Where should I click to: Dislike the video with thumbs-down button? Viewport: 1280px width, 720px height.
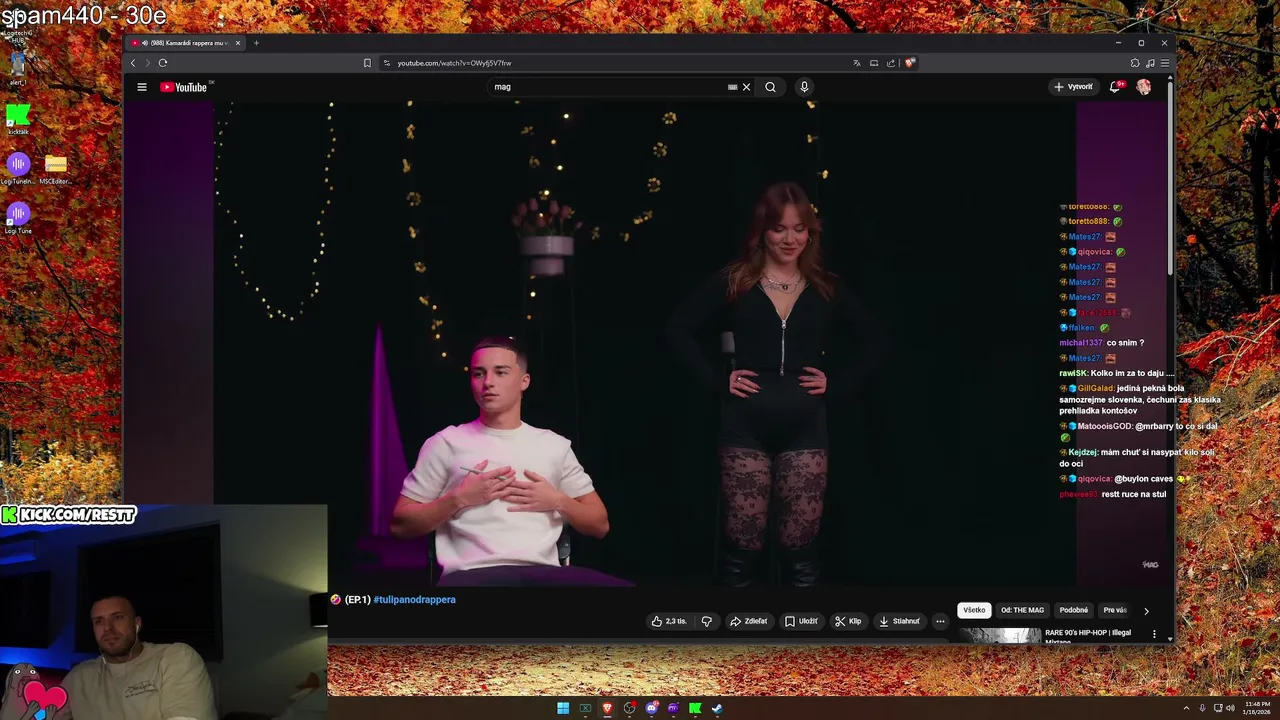point(707,621)
